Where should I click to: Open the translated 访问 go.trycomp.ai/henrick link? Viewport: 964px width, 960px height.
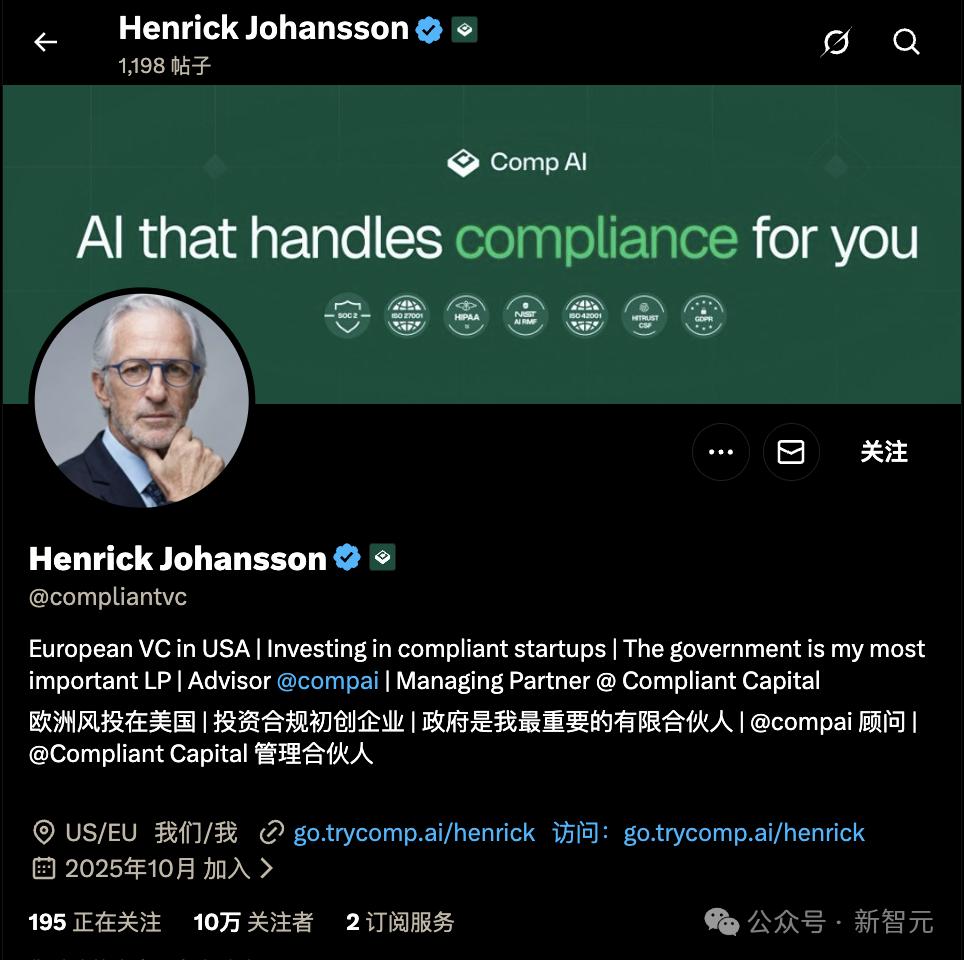click(708, 833)
